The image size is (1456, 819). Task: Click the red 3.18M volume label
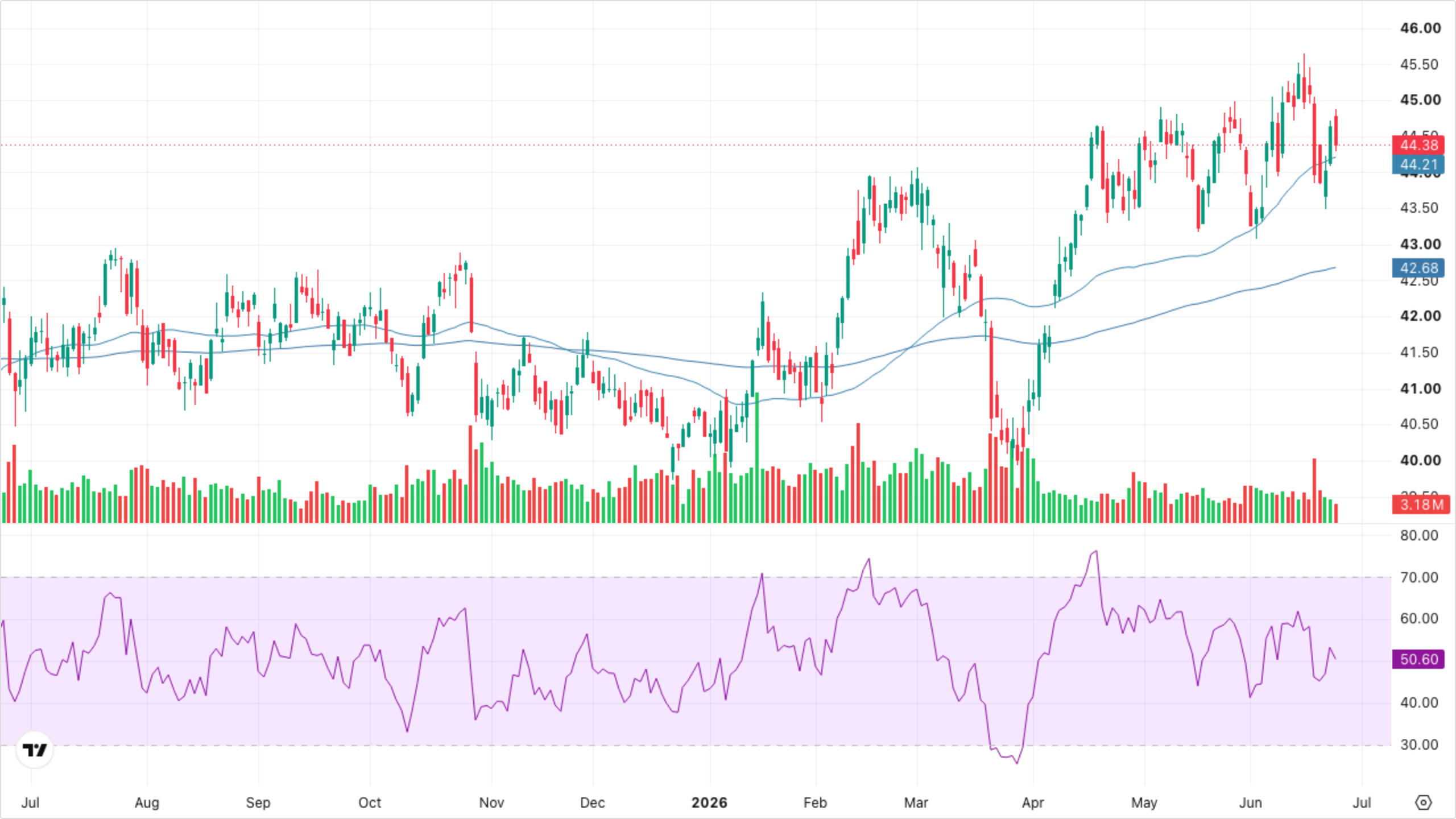click(1420, 504)
